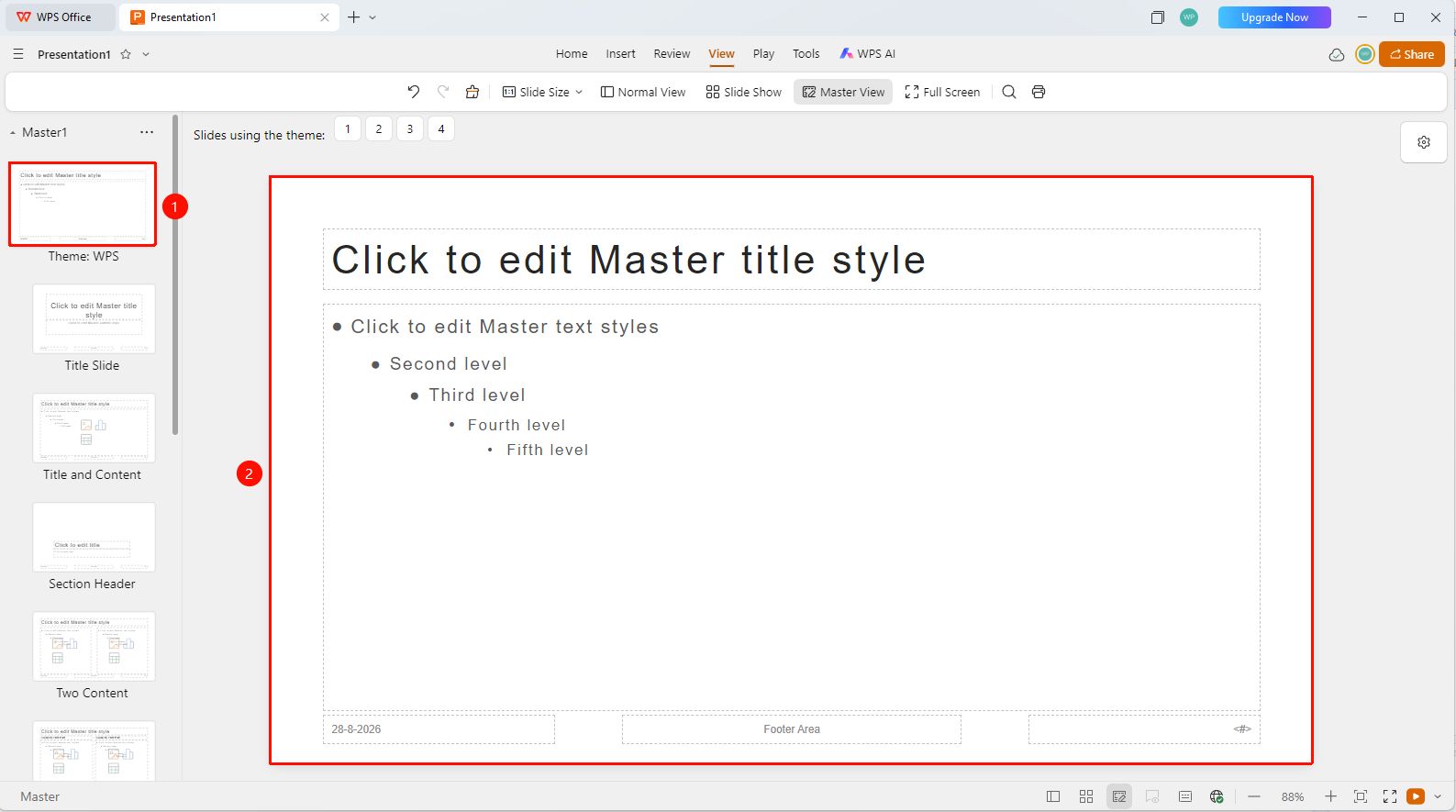Click the zoom in plus button
Viewport: 1456px width, 812px height.
(x=1331, y=796)
